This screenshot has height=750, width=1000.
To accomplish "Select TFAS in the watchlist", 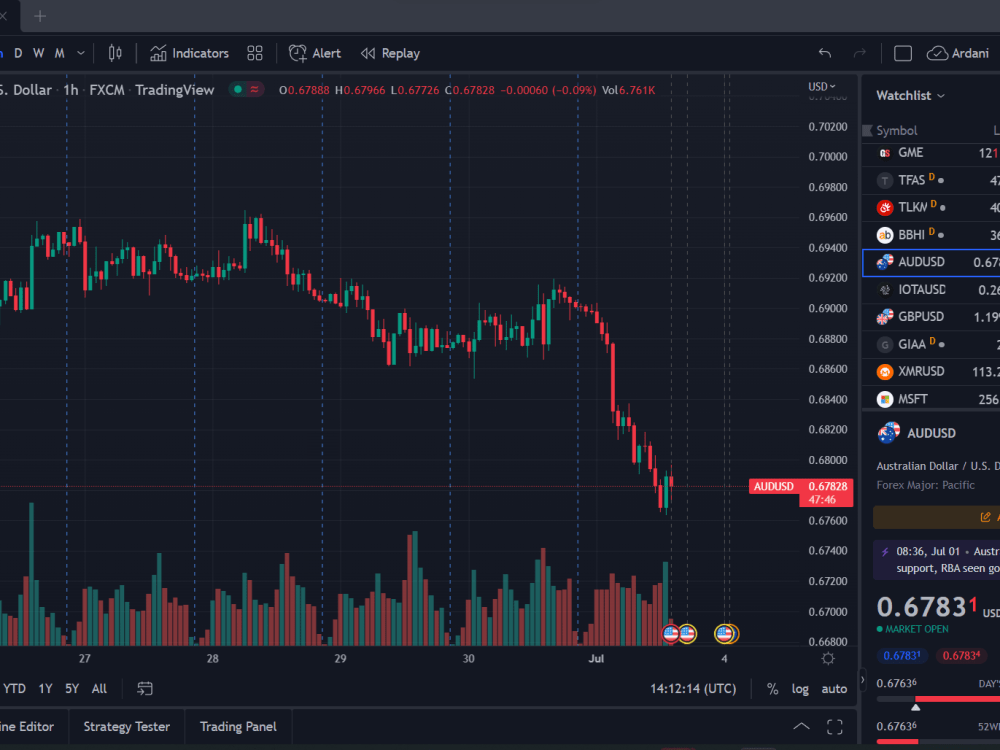I will [x=931, y=180].
